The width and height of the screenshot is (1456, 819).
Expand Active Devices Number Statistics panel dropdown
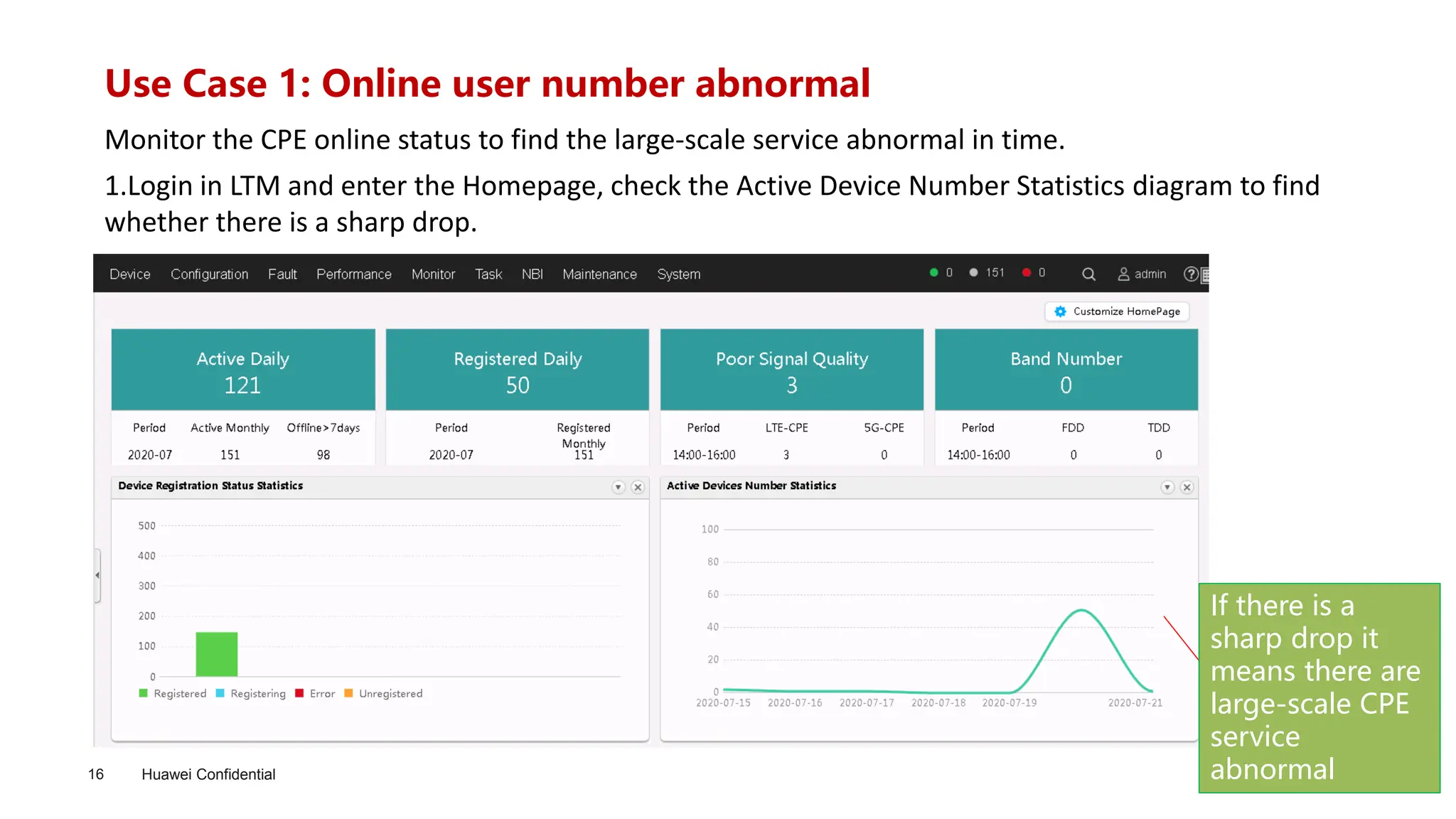(x=1167, y=487)
